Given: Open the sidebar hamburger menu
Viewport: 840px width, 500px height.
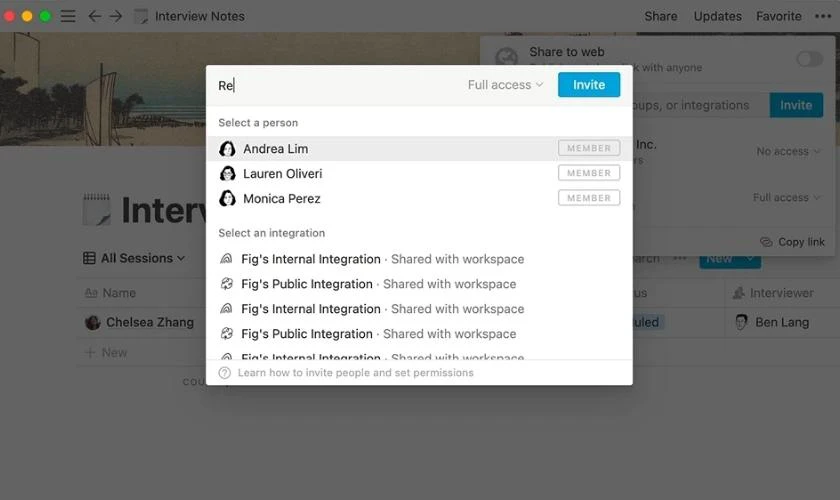Looking at the screenshot, I should [68, 16].
